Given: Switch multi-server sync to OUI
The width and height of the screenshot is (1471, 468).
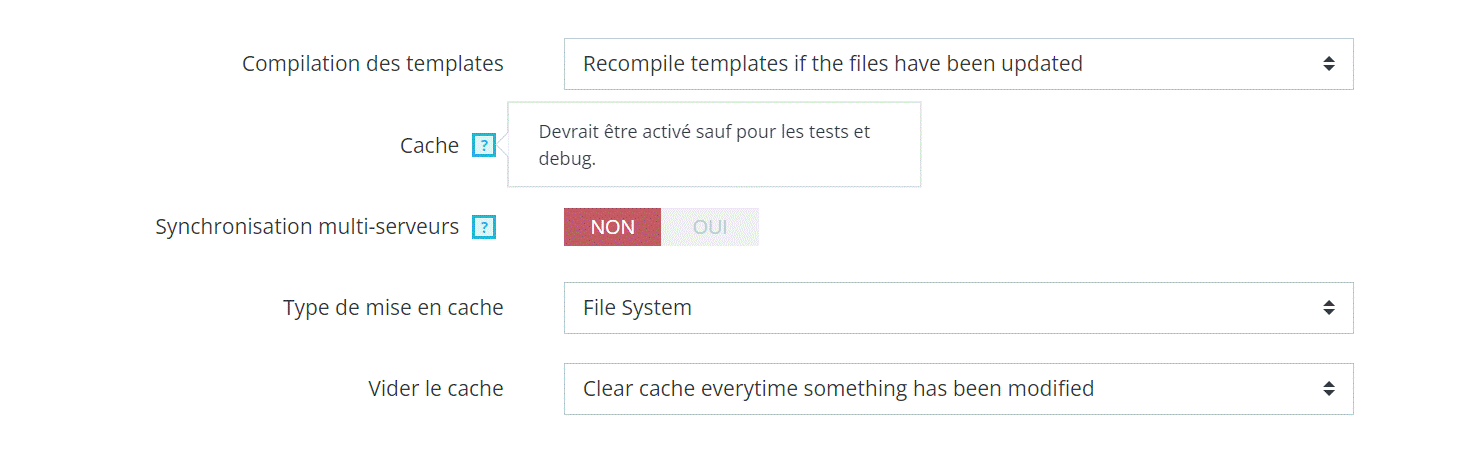Looking at the screenshot, I should 710,227.
